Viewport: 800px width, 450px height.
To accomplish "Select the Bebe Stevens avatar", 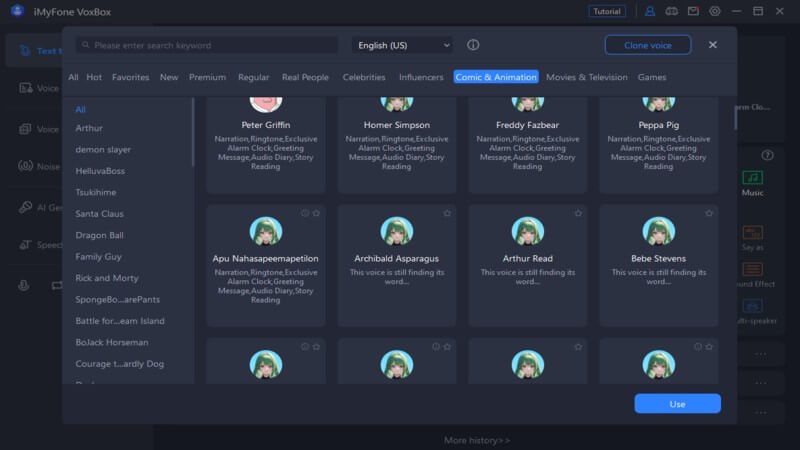I will click(659, 231).
